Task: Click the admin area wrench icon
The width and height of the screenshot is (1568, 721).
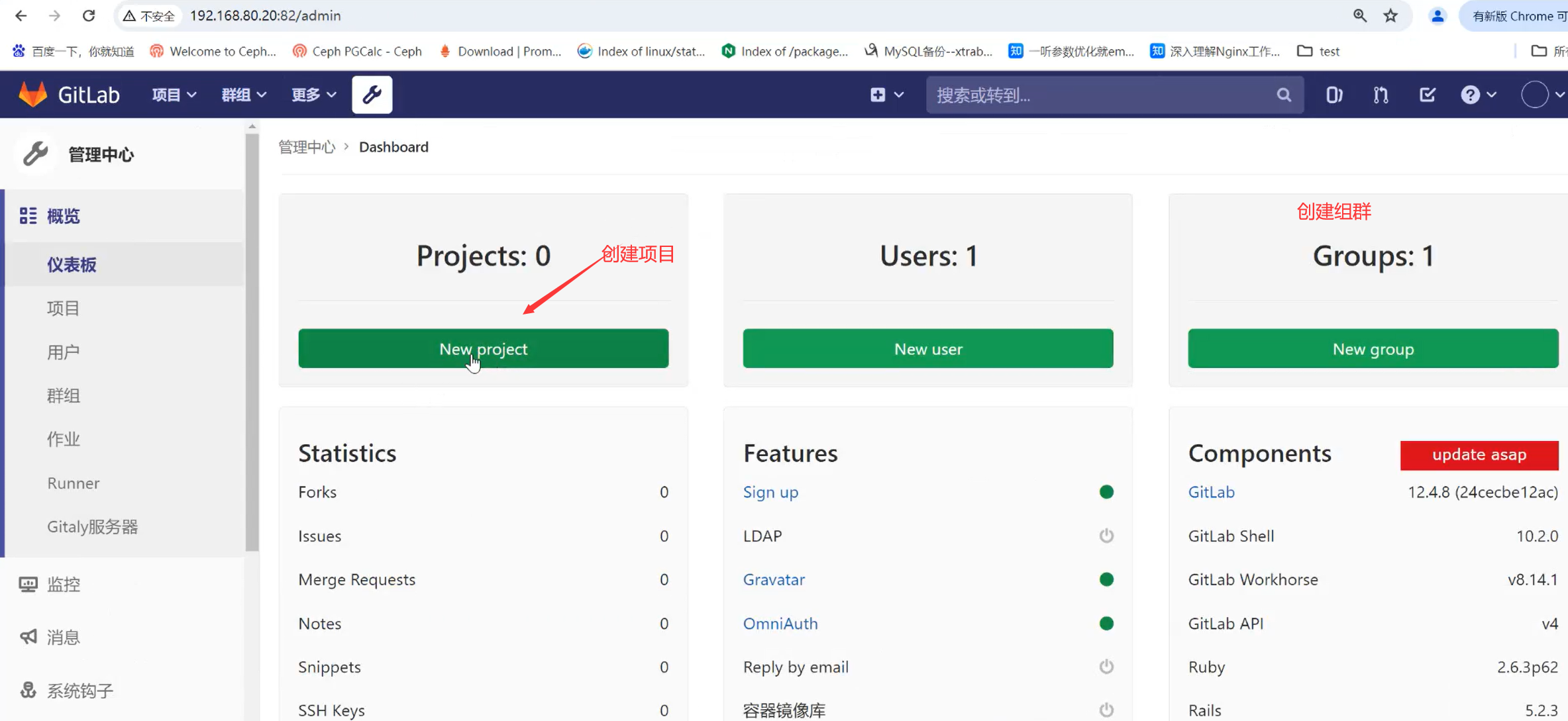Action: 372,95
